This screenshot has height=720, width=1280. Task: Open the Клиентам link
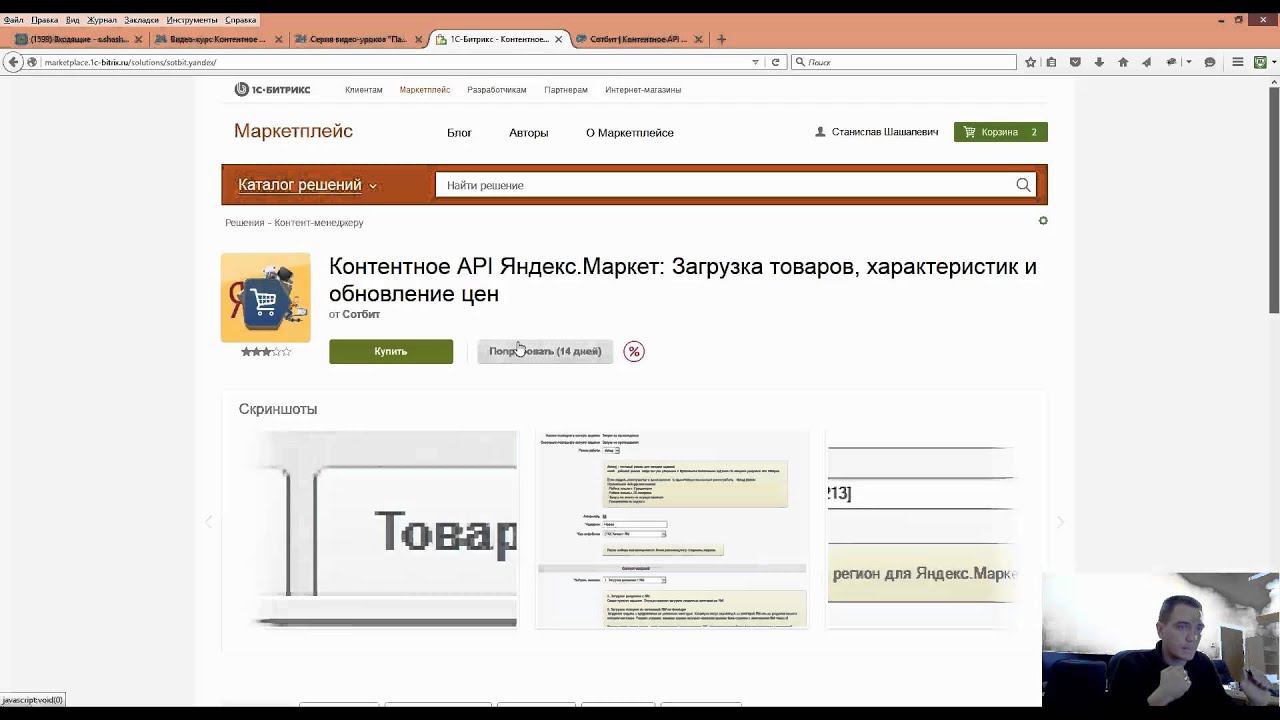(364, 90)
